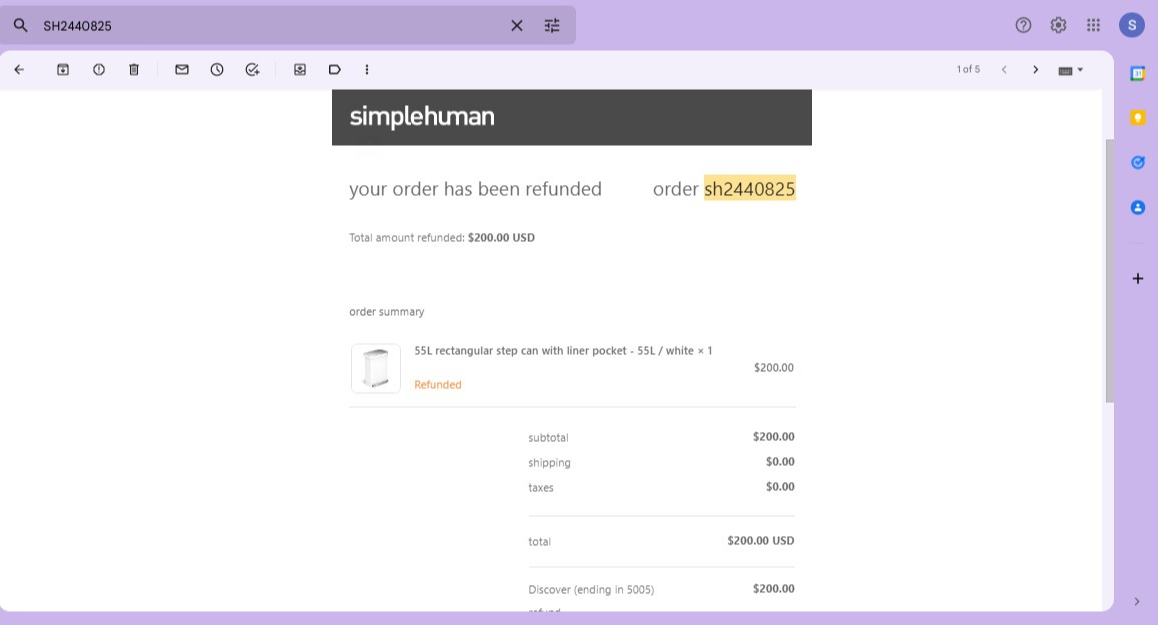Open the Labels menu icon
Image resolution: width=1158 pixels, height=625 pixels.
[335, 69]
